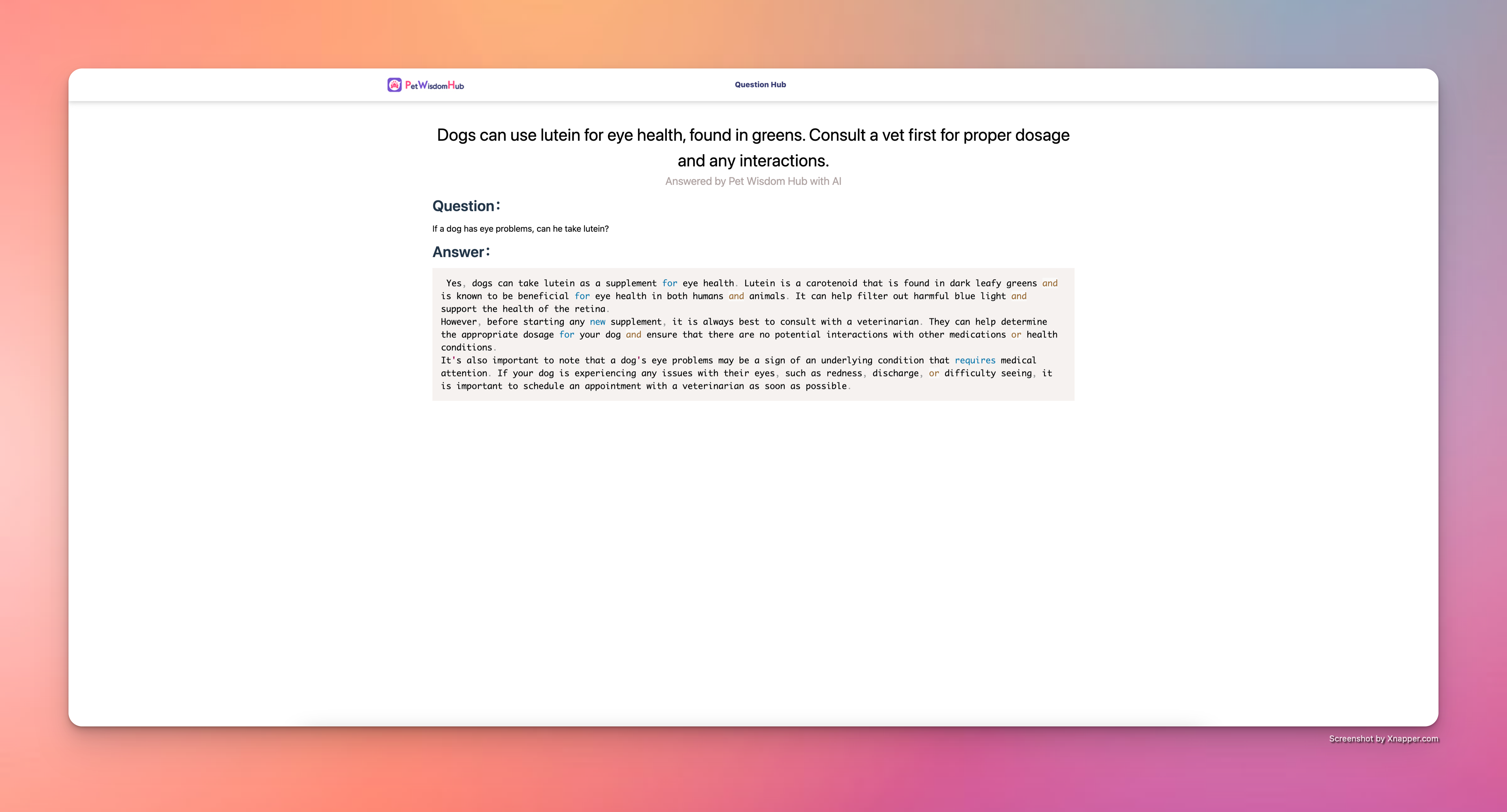Click the PetWisdomHub paw logo icon

pyautogui.click(x=394, y=85)
